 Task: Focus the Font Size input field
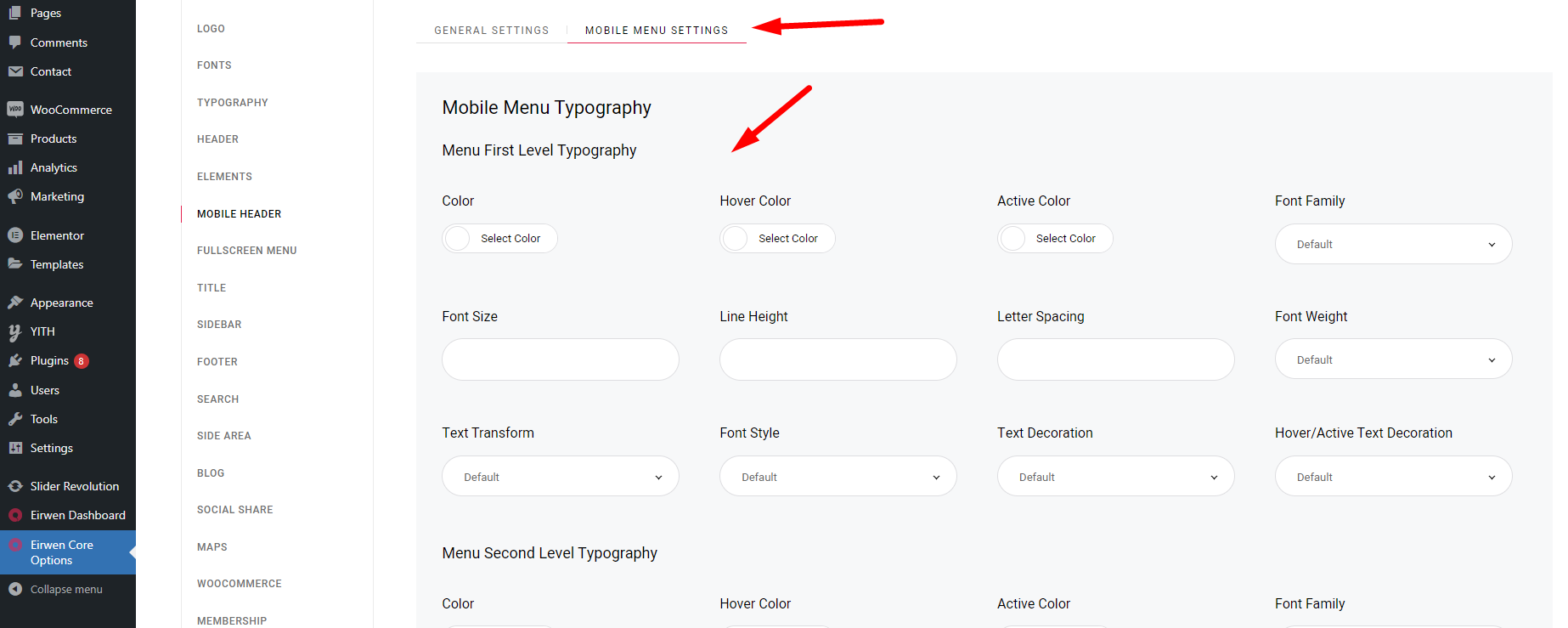point(561,359)
